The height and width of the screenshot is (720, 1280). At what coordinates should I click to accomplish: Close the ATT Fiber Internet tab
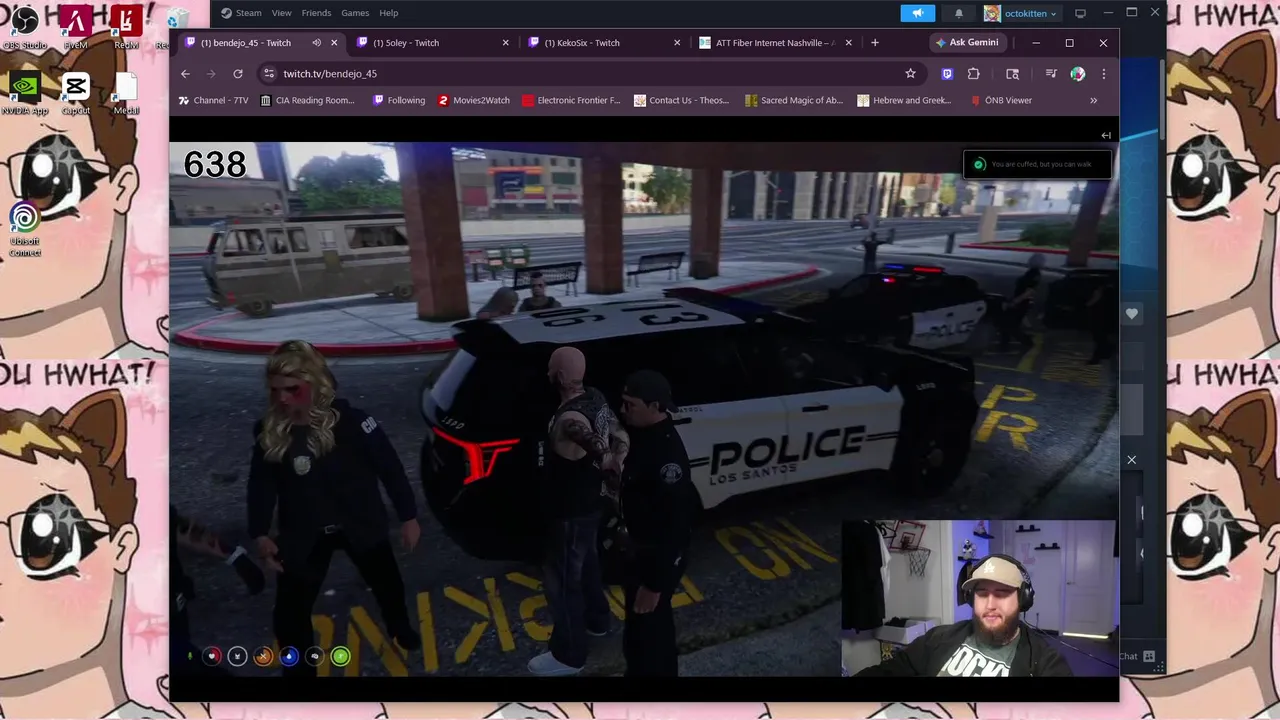(x=849, y=43)
